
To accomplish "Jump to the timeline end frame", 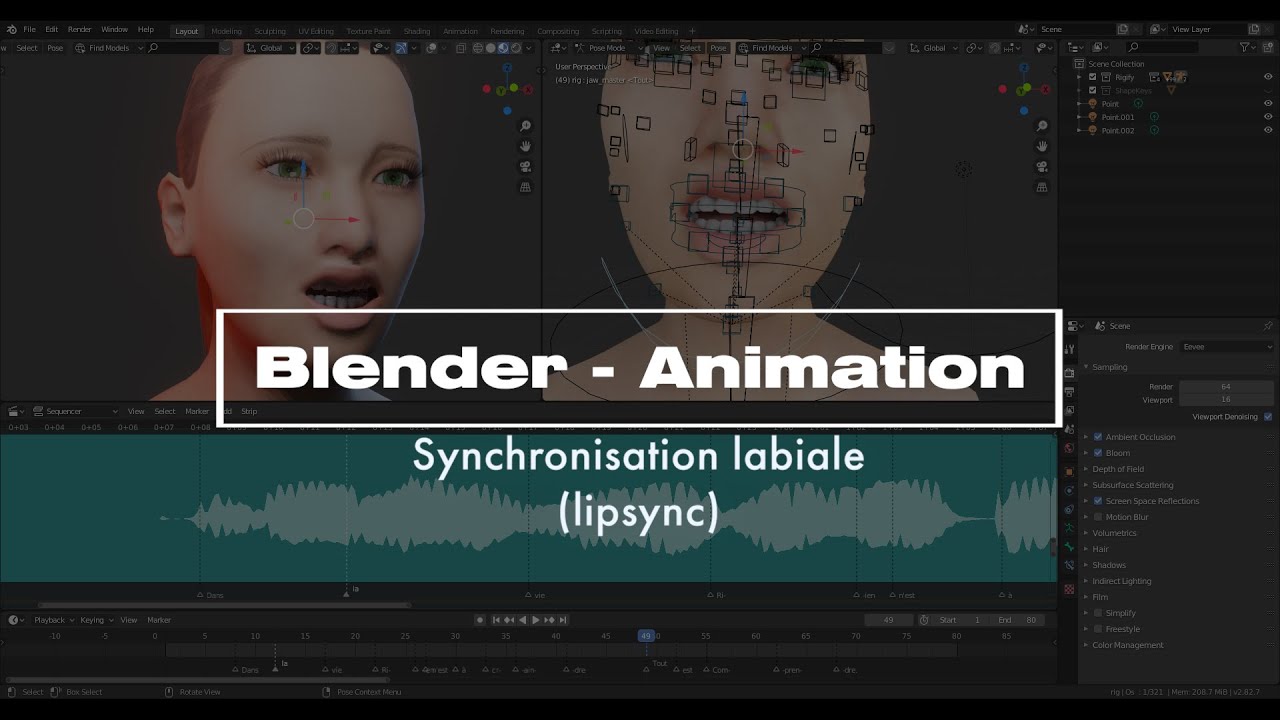I will coord(562,620).
